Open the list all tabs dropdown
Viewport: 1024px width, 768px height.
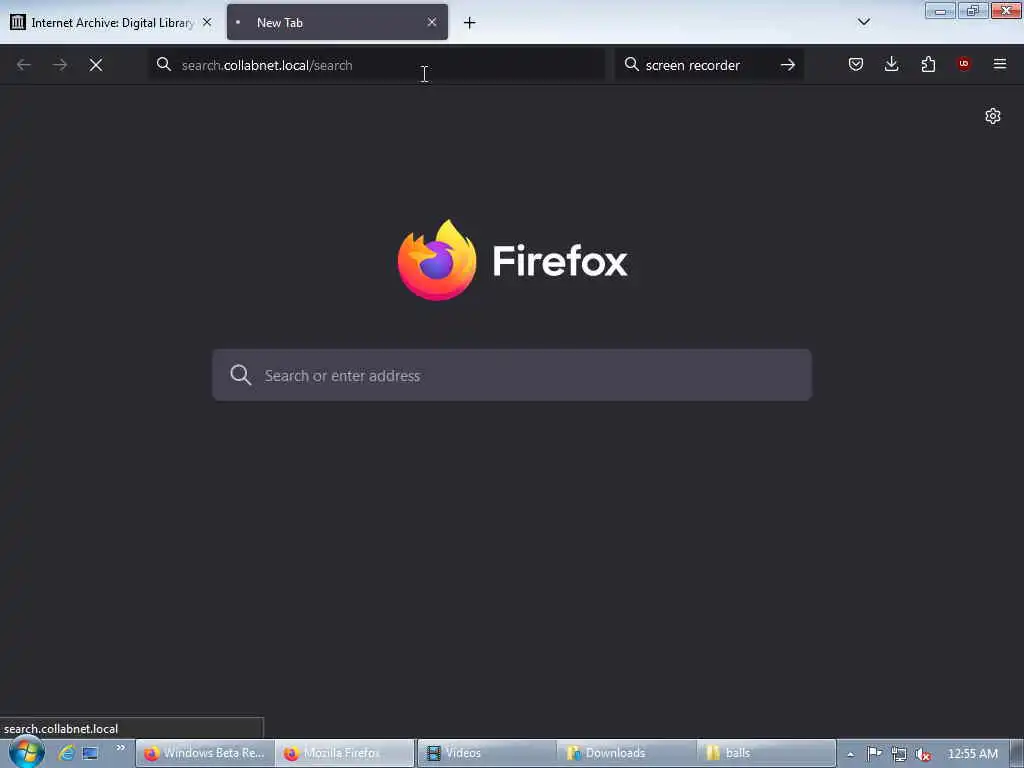[x=863, y=22]
